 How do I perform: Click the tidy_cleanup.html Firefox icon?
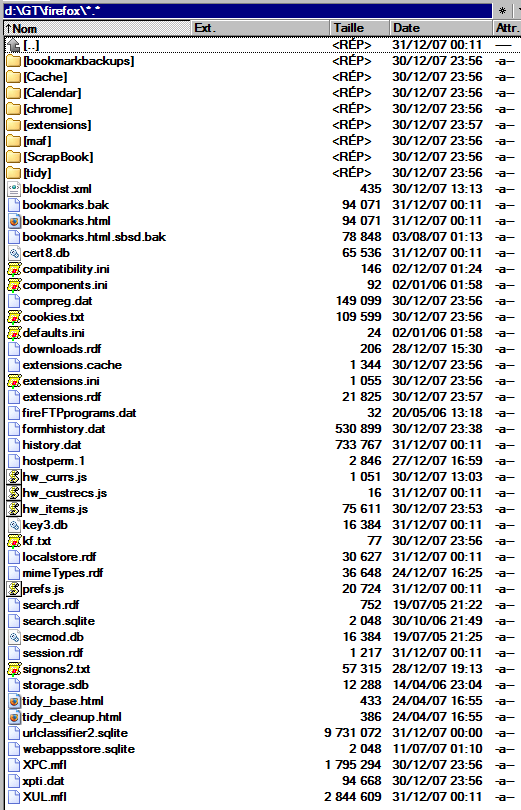14,718
